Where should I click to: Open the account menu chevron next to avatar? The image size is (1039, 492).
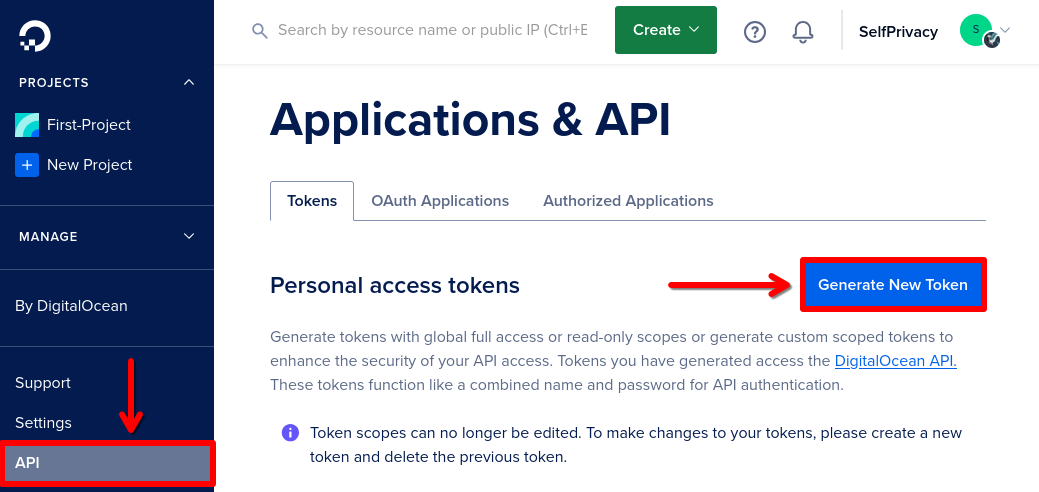pyautogui.click(x=1005, y=30)
